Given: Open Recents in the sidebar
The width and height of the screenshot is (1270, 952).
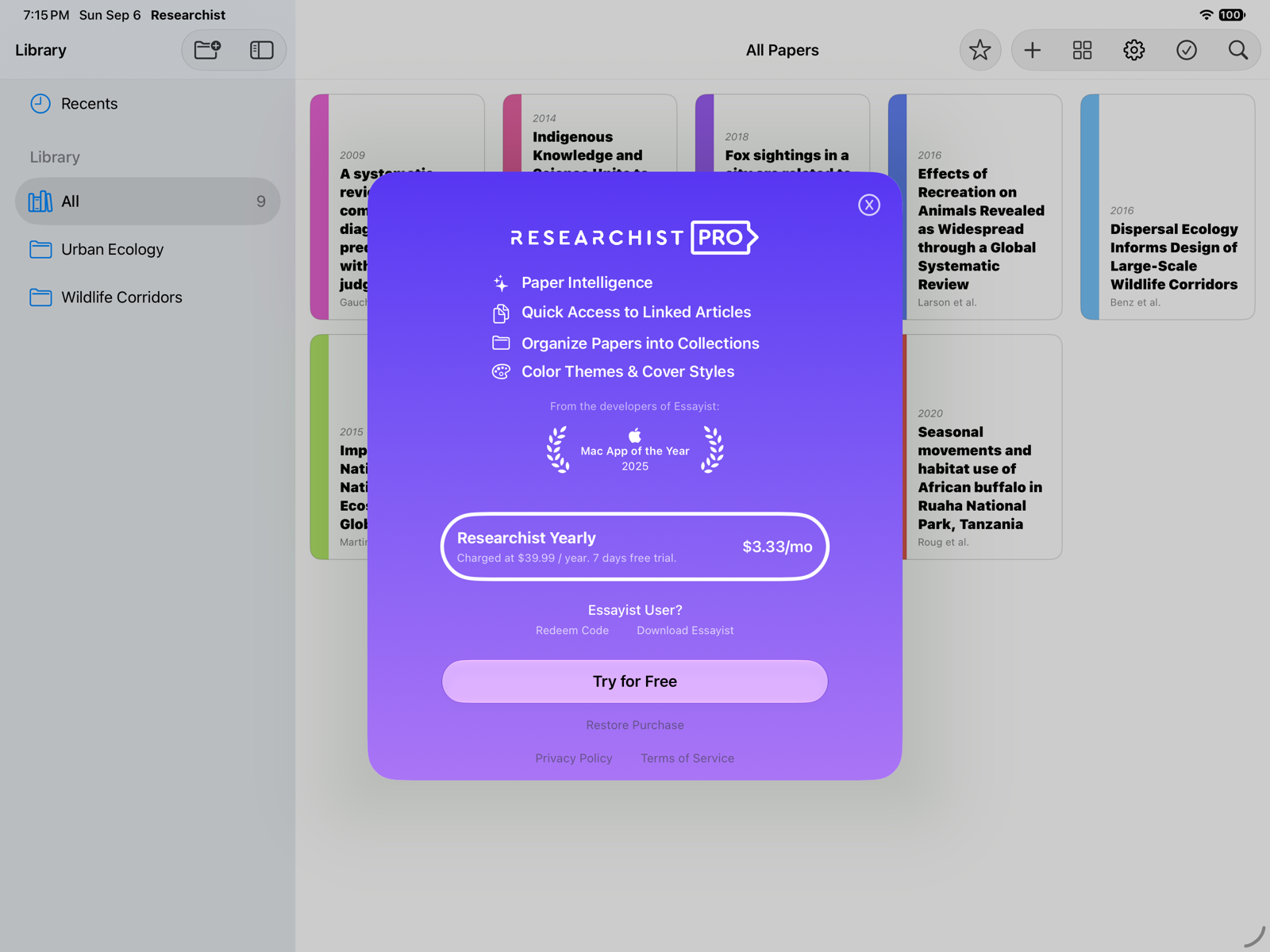Looking at the screenshot, I should [x=148, y=104].
